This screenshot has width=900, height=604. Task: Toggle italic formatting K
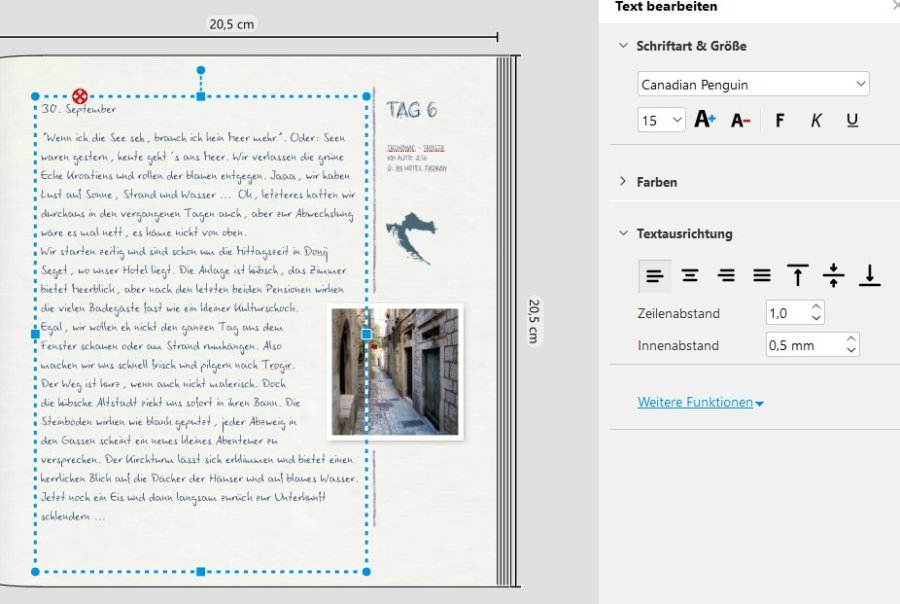click(816, 120)
